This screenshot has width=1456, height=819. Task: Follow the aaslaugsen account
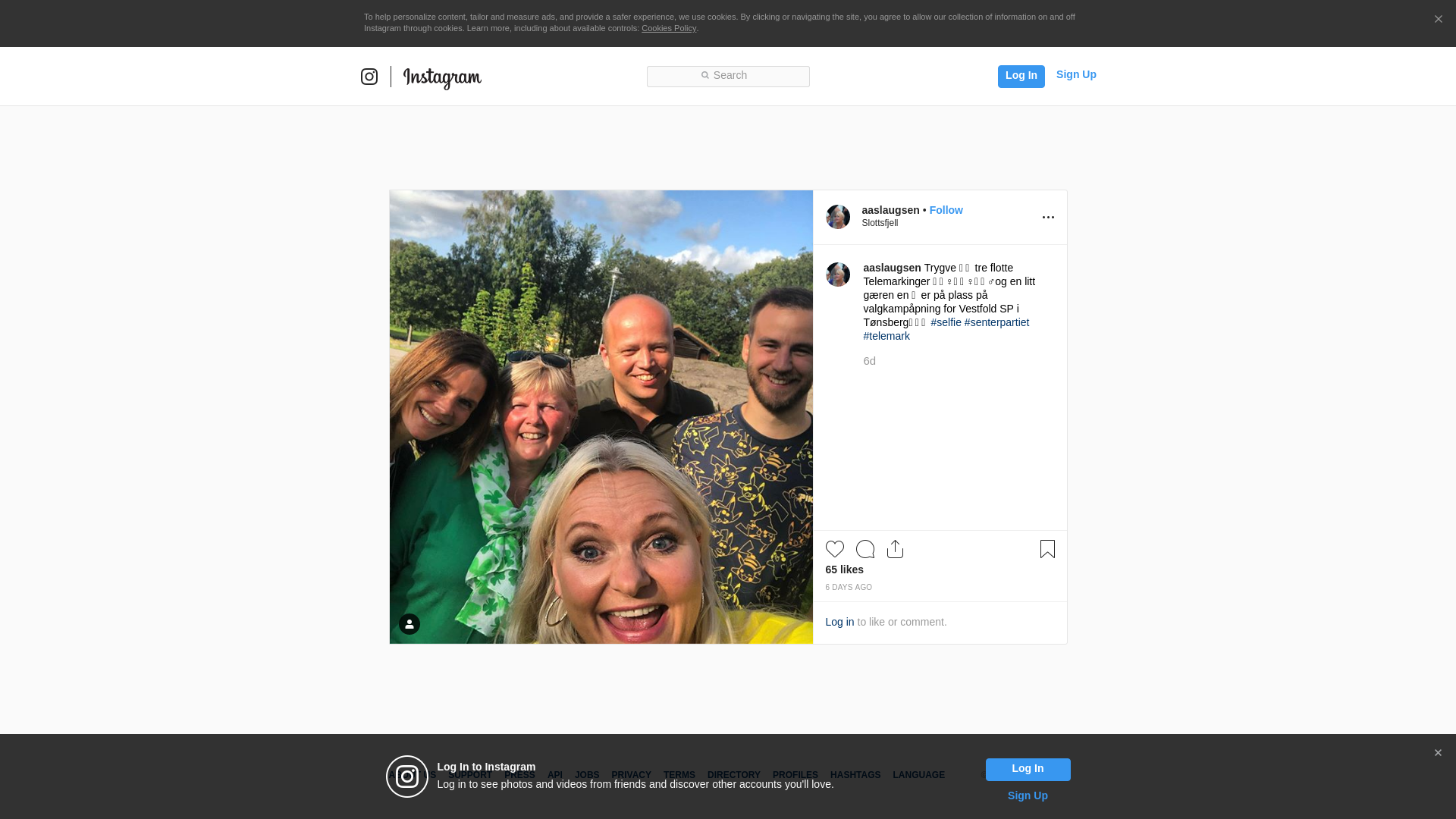pyautogui.click(x=946, y=210)
